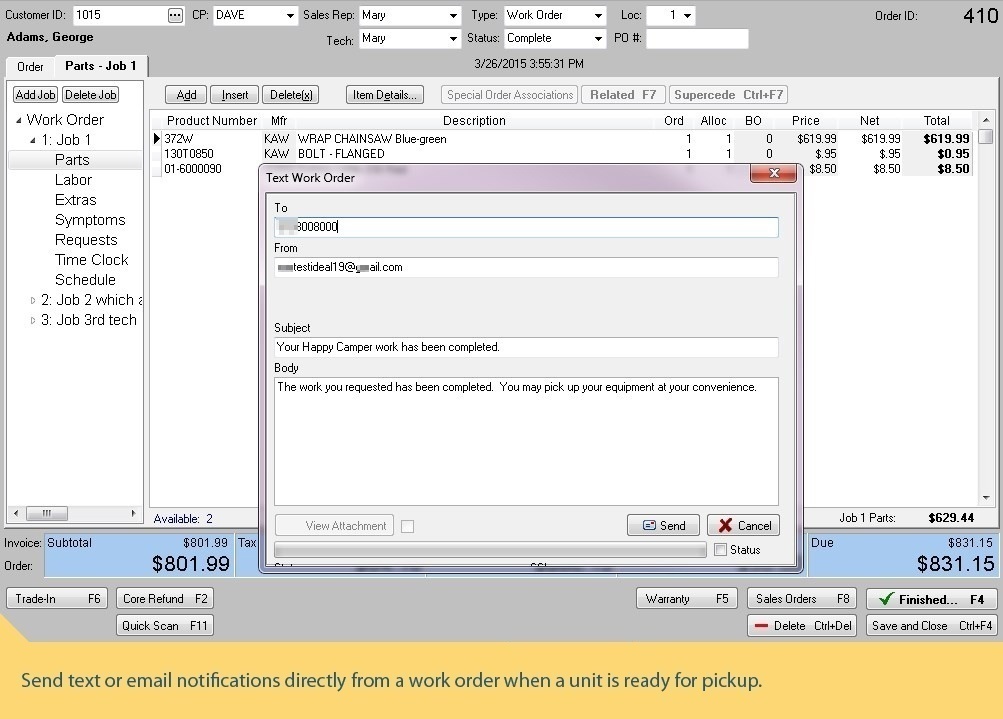This screenshot has height=719, width=1003.
Task: Open the Sales Rep dropdown
Action: (x=453, y=16)
